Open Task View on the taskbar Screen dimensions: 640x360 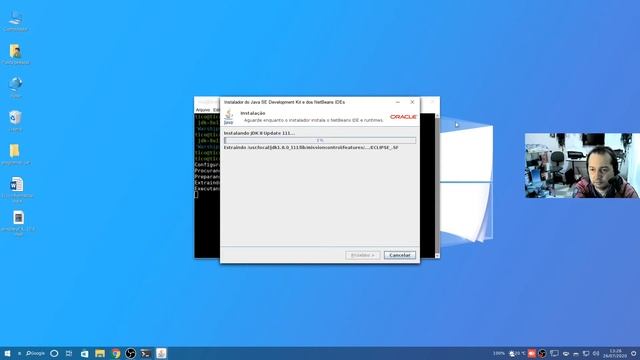[x=69, y=353]
